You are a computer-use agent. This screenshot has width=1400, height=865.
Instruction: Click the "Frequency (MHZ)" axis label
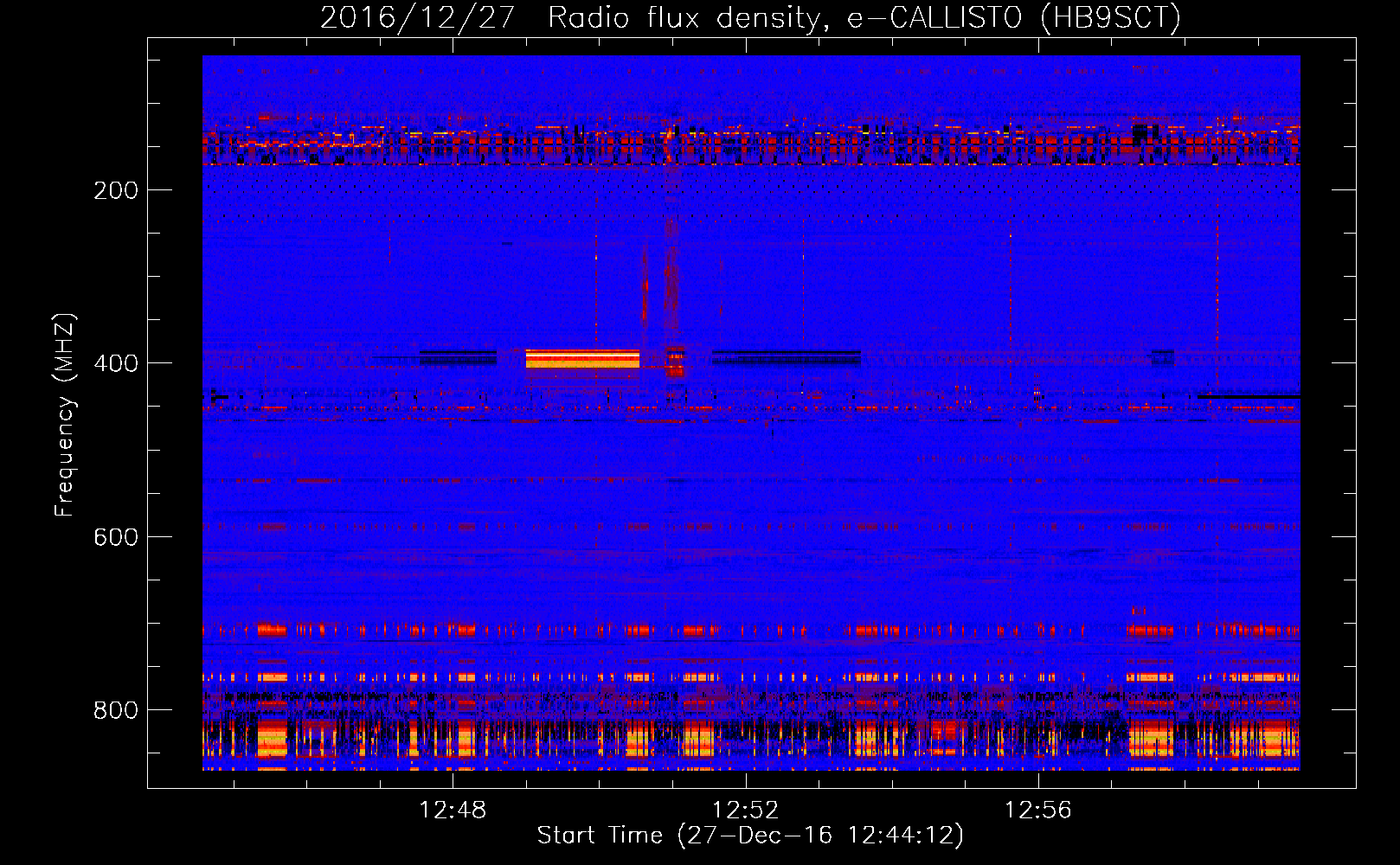point(65,414)
